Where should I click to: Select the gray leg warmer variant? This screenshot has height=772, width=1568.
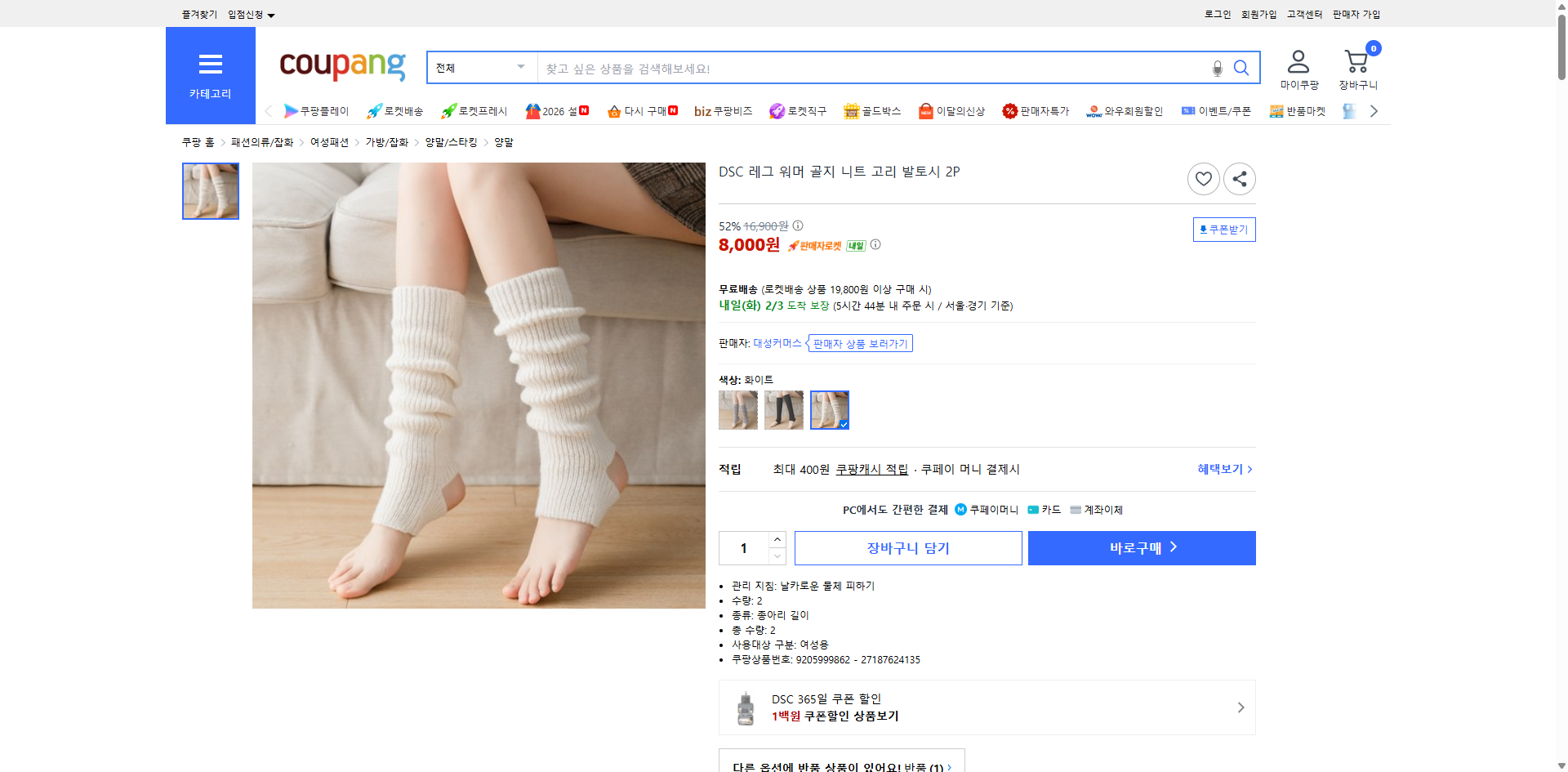(x=737, y=410)
